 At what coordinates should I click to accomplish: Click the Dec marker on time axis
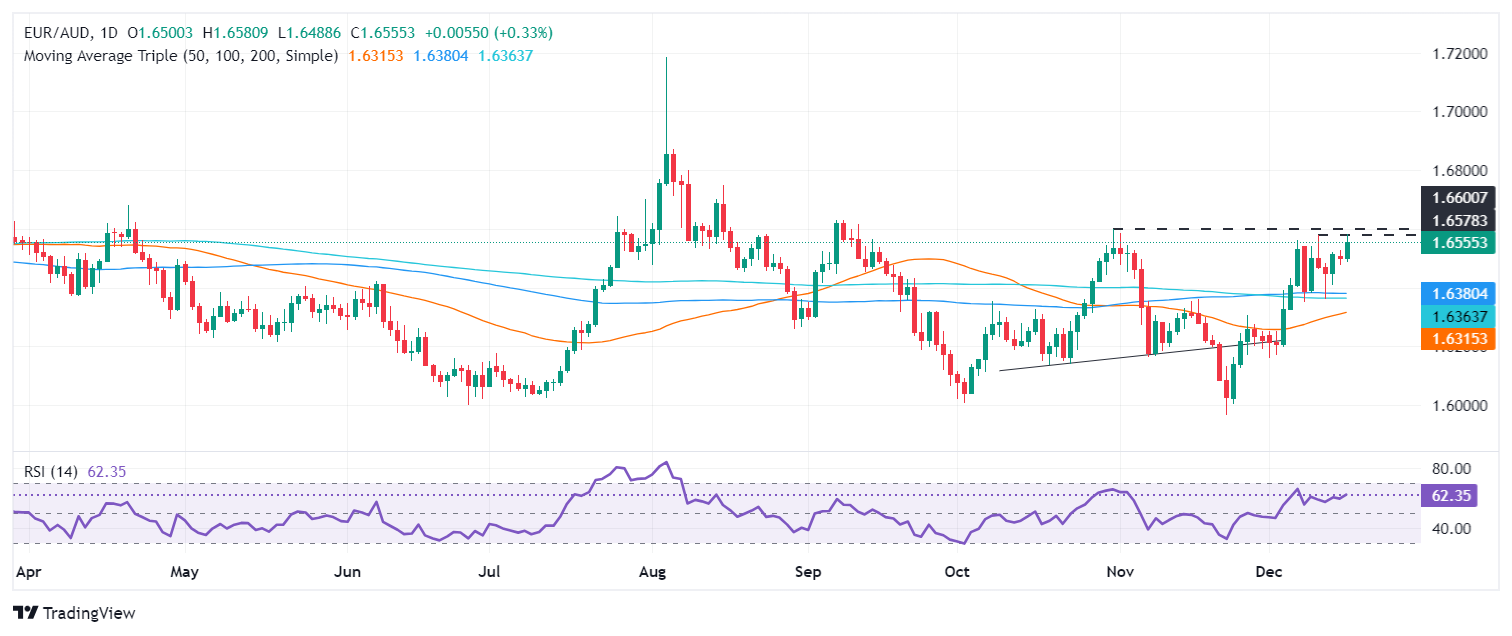(1269, 573)
